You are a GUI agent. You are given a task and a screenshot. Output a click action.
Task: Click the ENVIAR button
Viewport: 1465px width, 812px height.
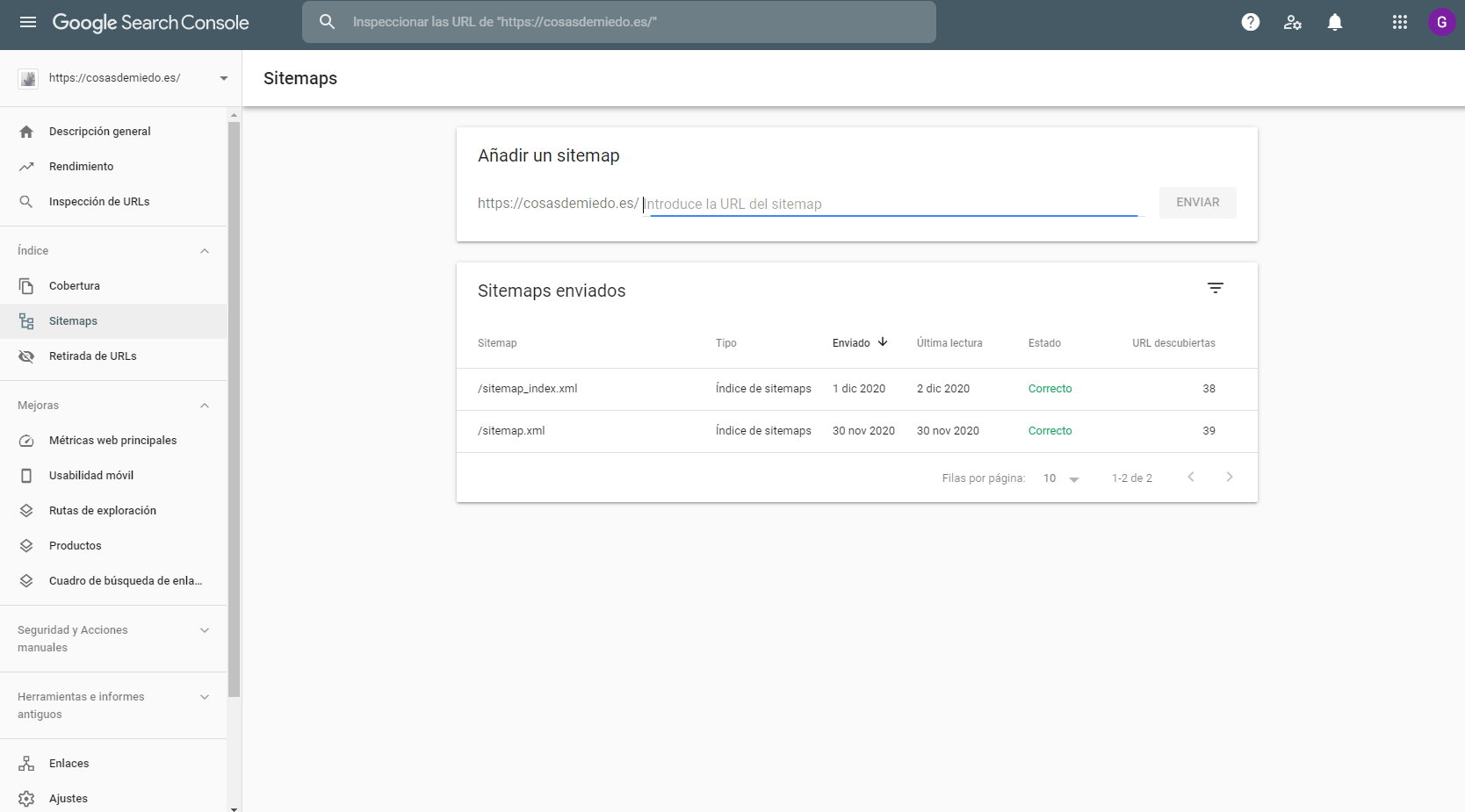pos(1197,203)
